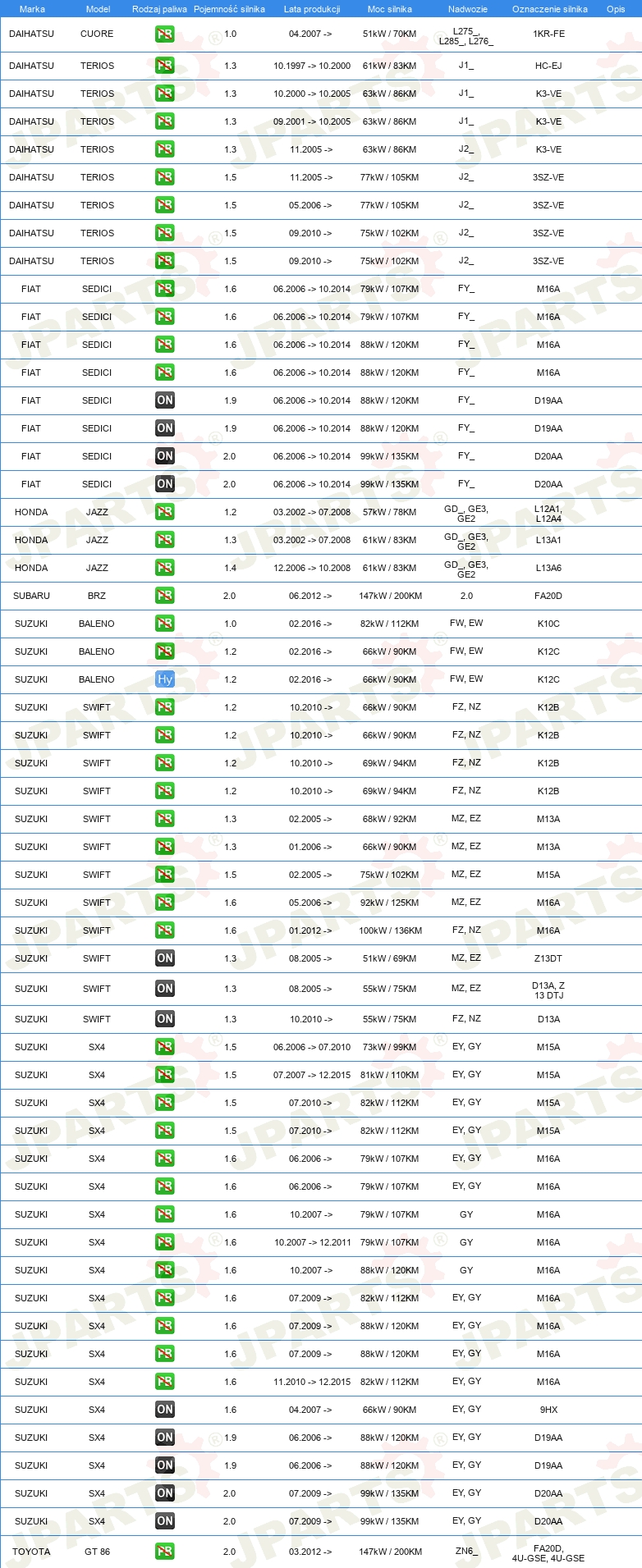
Task: Click the Moc silnika column header
Action: coord(390,9)
